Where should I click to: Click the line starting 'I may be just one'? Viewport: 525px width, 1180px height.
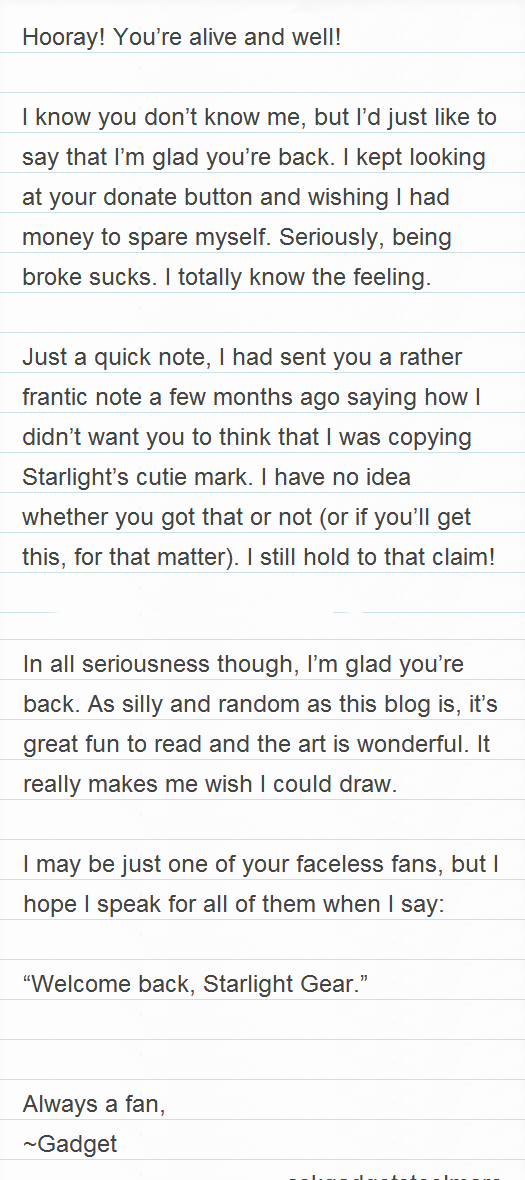(261, 865)
